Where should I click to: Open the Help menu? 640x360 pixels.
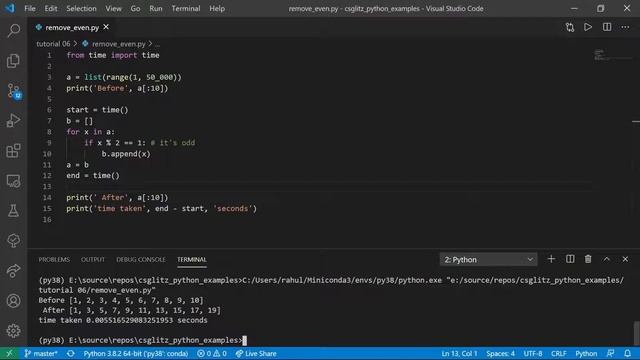217,9
